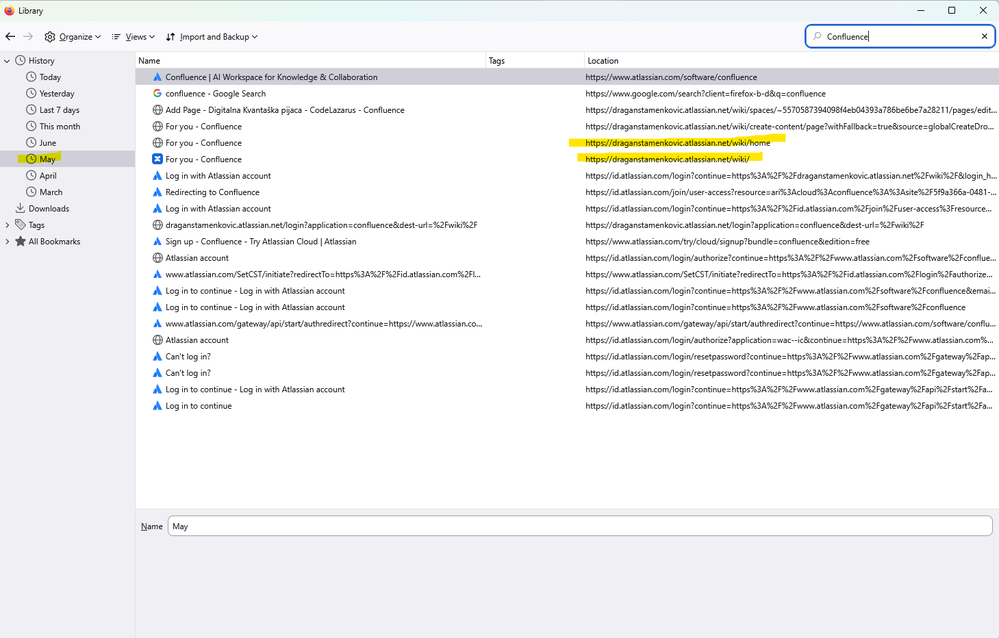
Task: Click the star icon beside All Bookmarks
Action: click(x=20, y=241)
